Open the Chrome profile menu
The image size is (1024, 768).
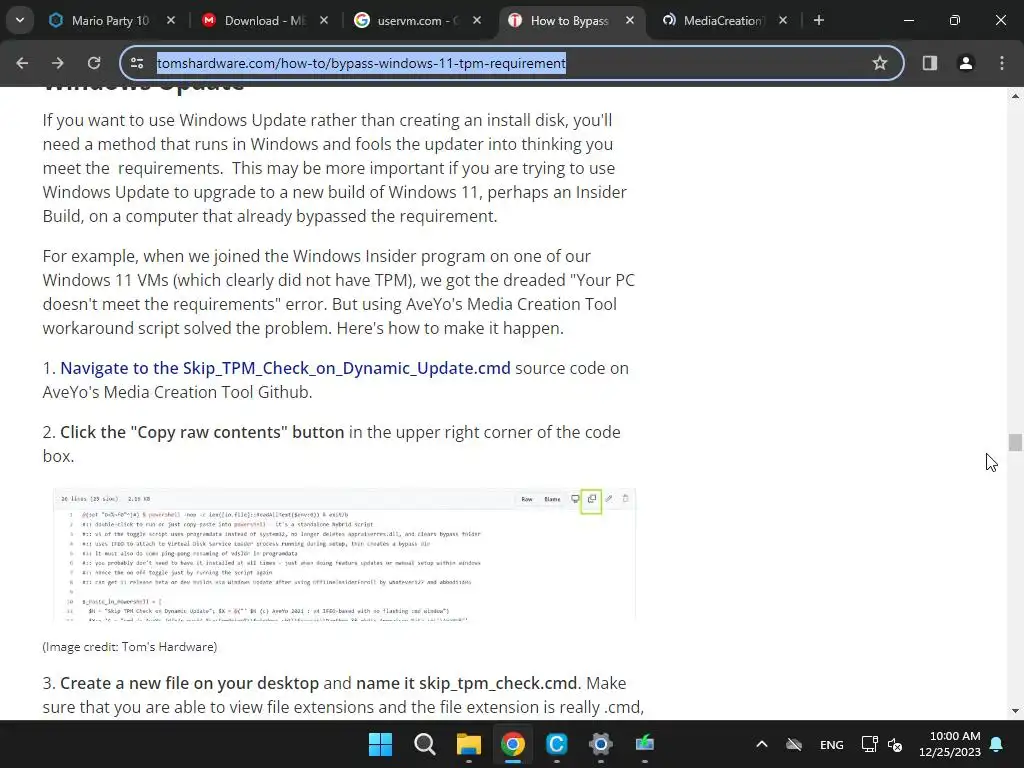click(966, 63)
